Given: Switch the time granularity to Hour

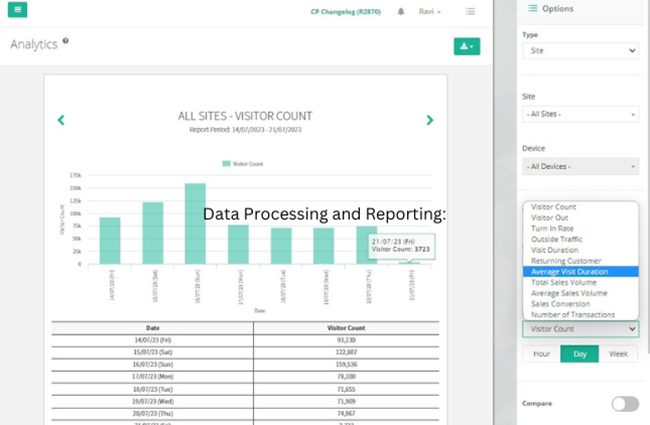Looking at the screenshot, I should click(541, 354).
